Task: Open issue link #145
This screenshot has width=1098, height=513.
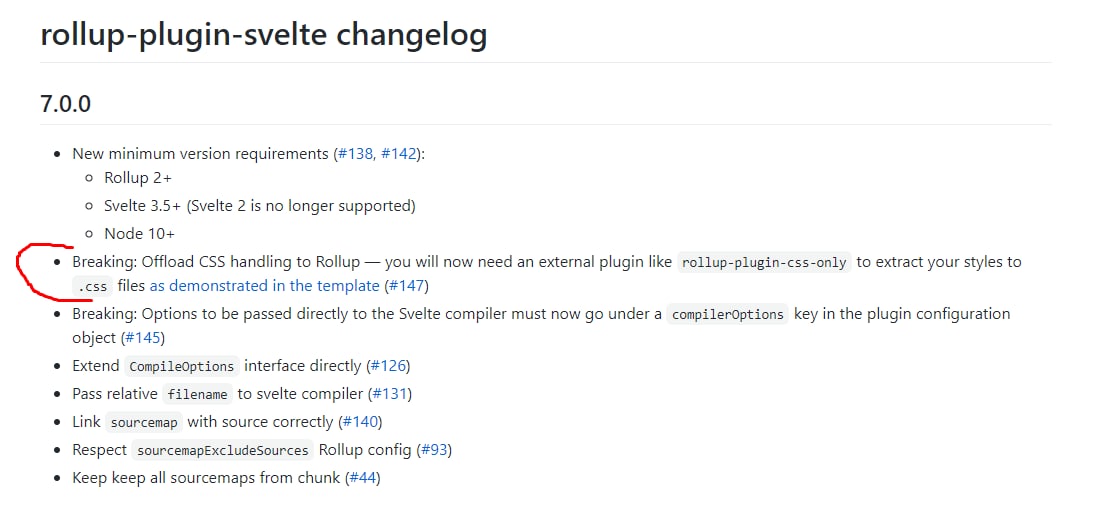Action: tap(144, 337)
